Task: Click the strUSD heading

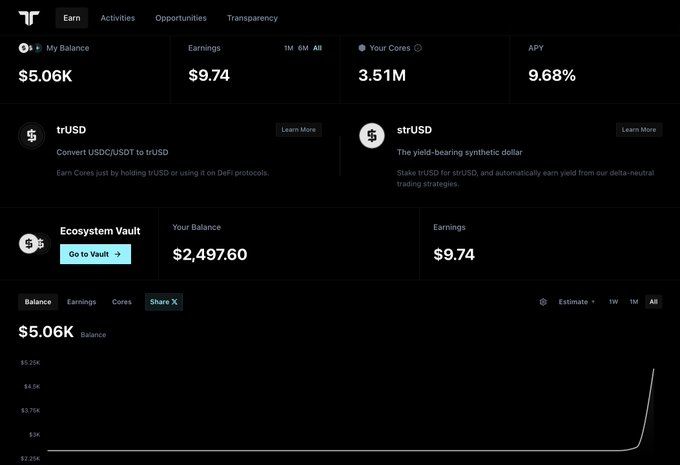Action: (x=414, y=130)
